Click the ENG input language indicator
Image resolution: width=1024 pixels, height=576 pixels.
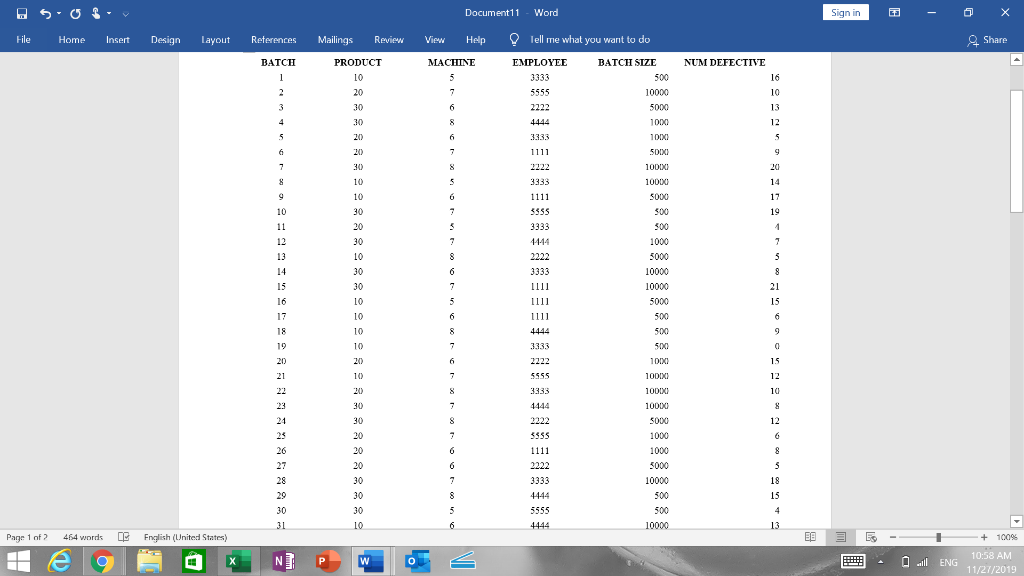948,562
